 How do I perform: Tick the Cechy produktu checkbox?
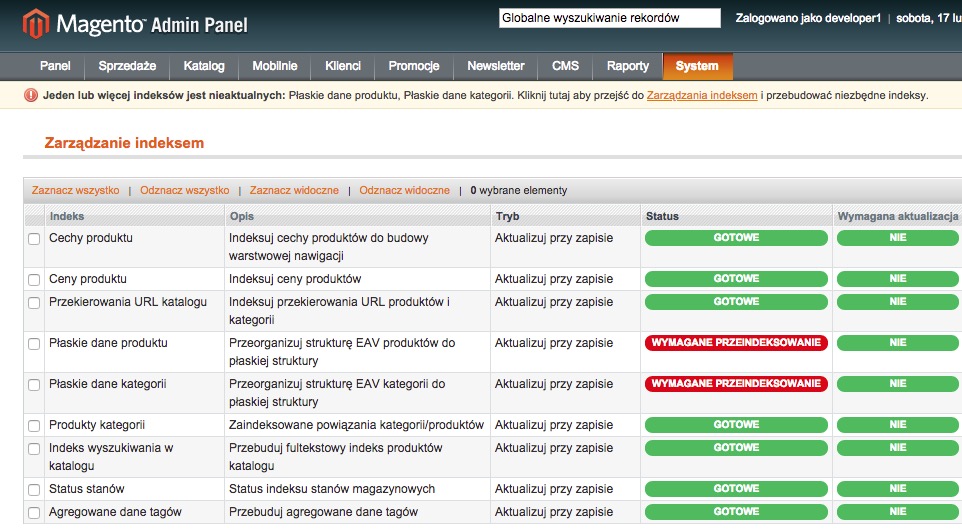point(34,239)
